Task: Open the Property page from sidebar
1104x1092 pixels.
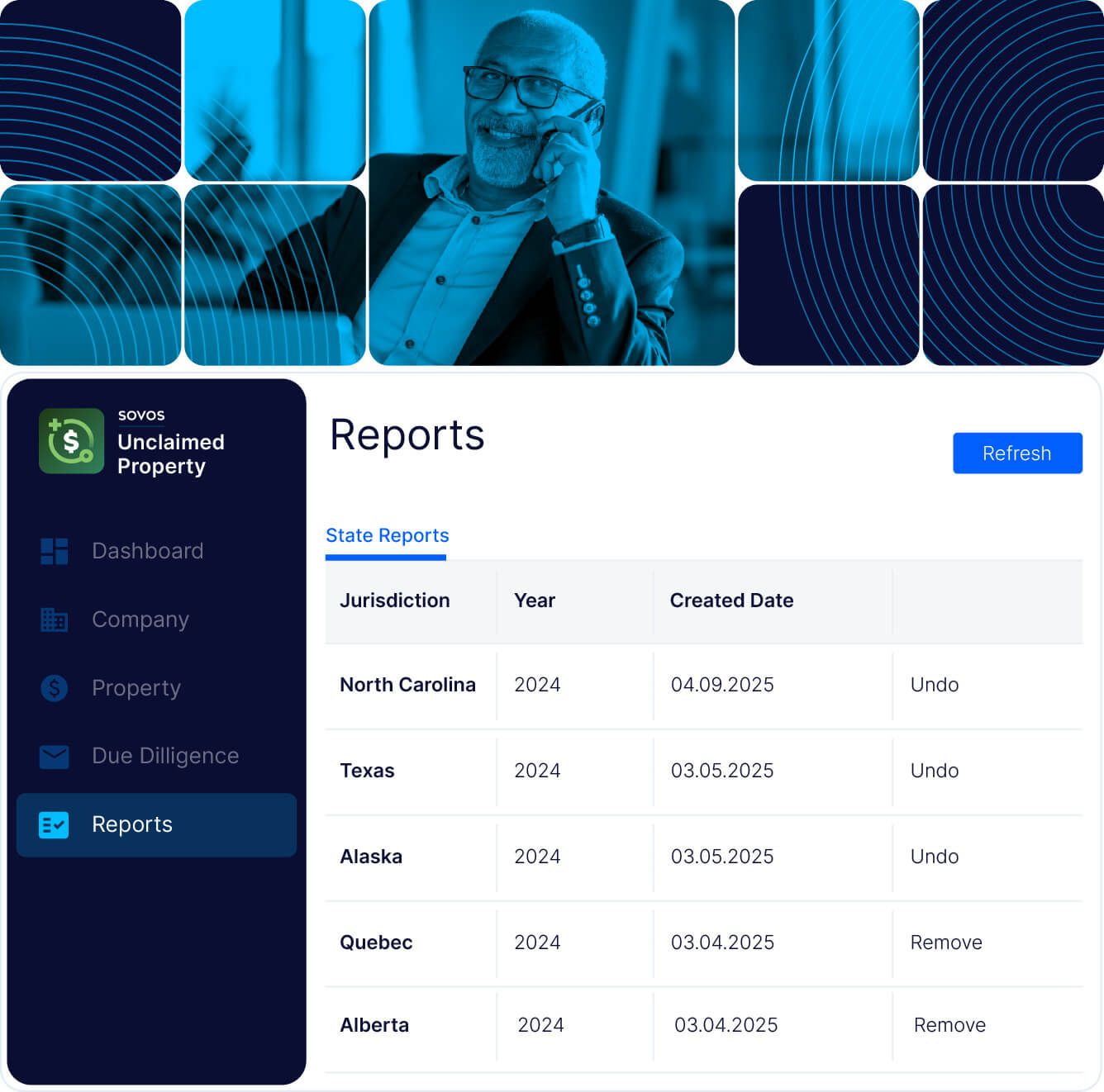Action: pos(136,688)
